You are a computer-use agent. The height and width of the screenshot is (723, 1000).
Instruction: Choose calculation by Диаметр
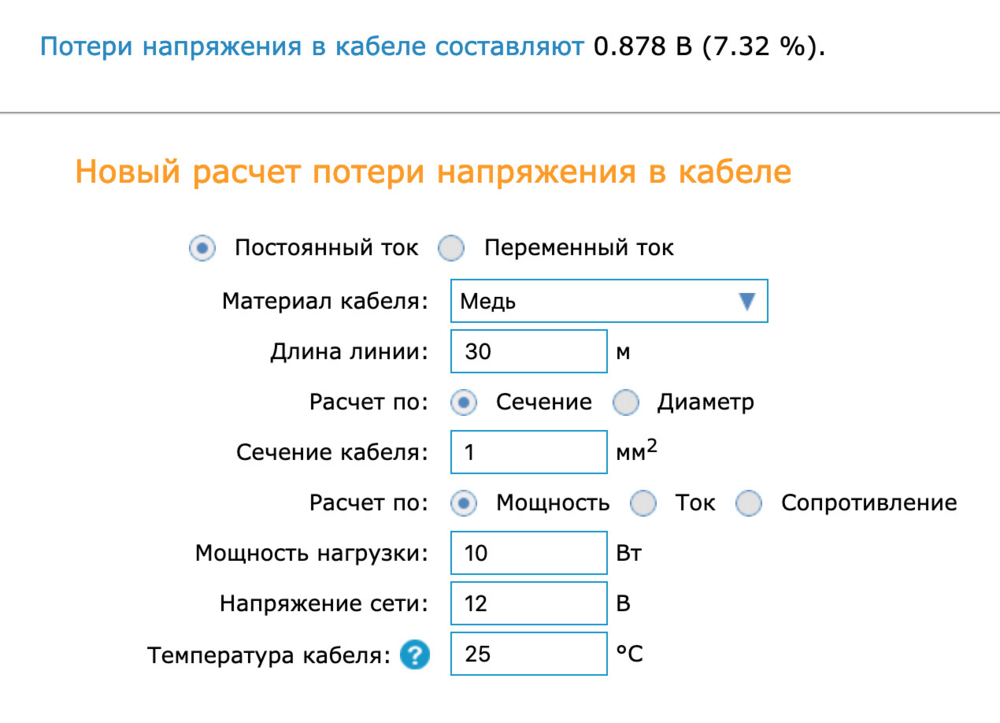click(x=626, y=402)
